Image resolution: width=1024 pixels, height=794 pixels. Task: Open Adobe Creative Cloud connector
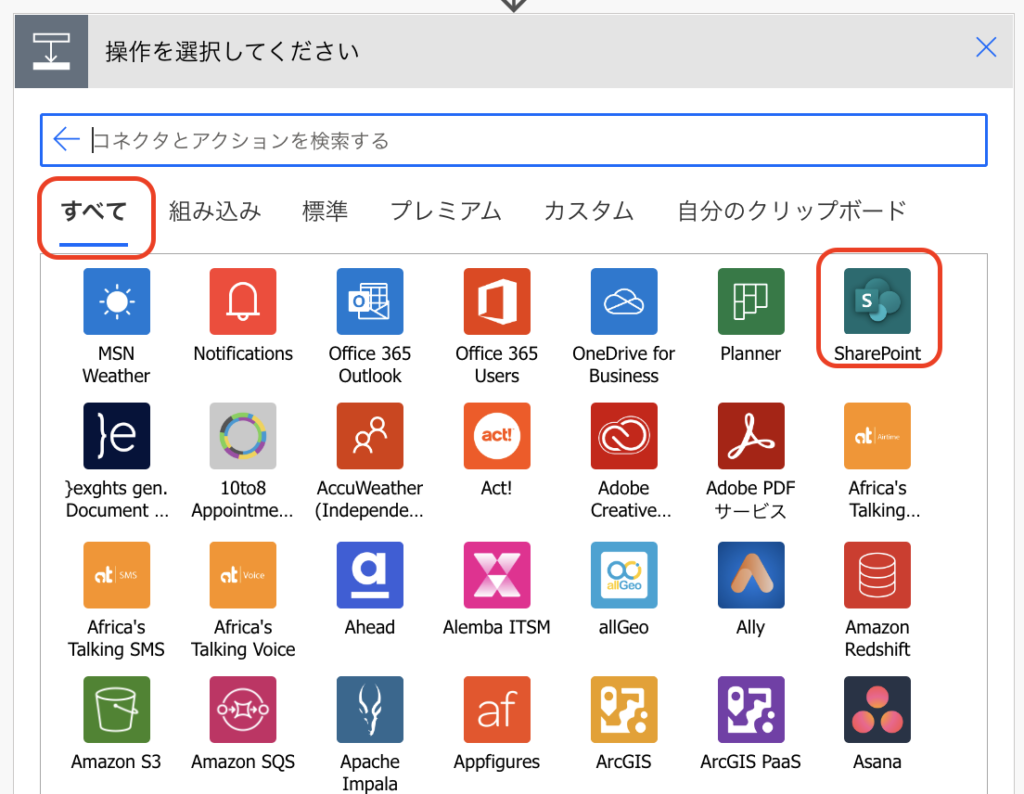pyautogui.click(x=624, y=436)
